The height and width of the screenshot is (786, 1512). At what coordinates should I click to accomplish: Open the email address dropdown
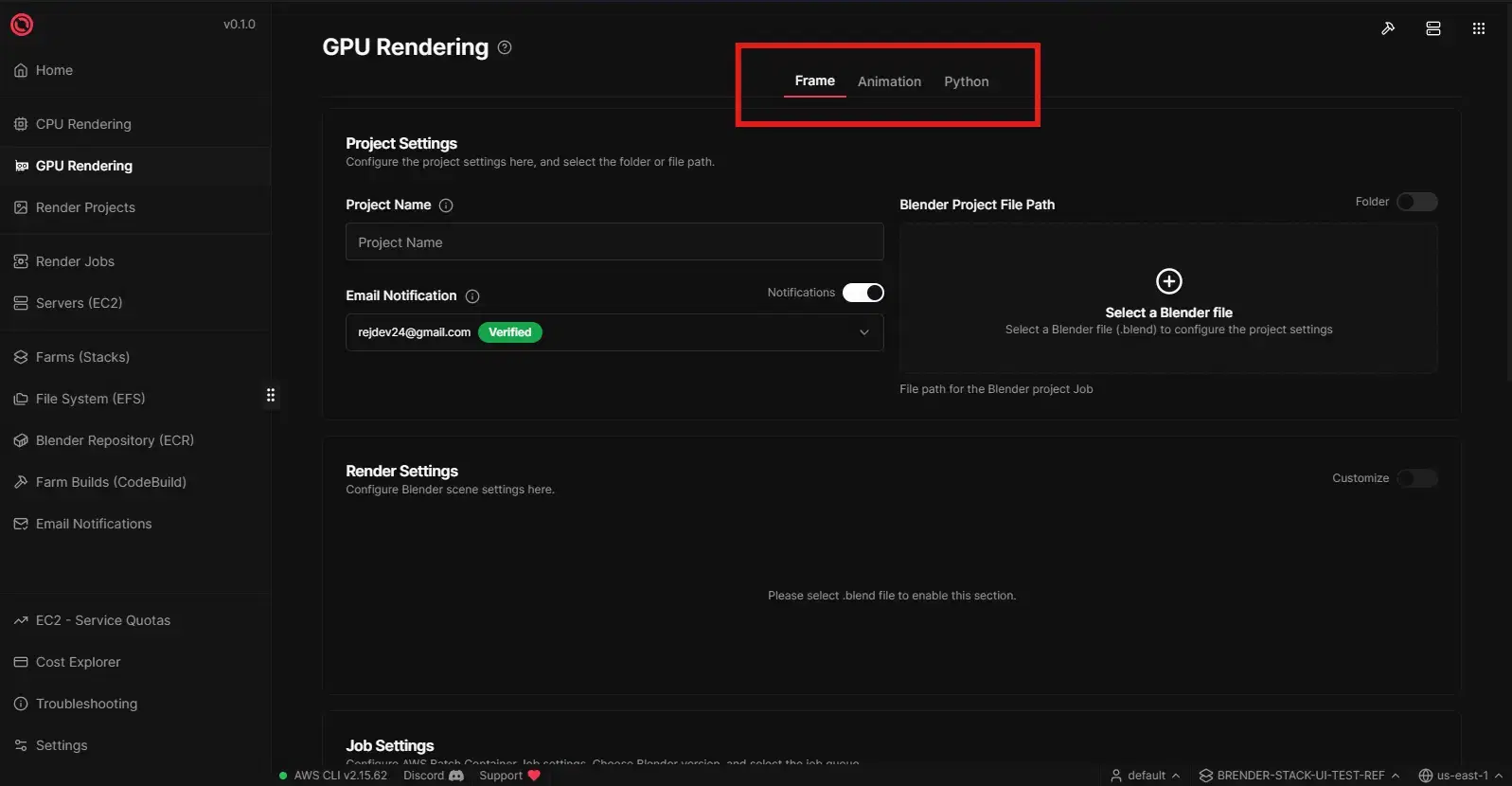coord(614,332)
